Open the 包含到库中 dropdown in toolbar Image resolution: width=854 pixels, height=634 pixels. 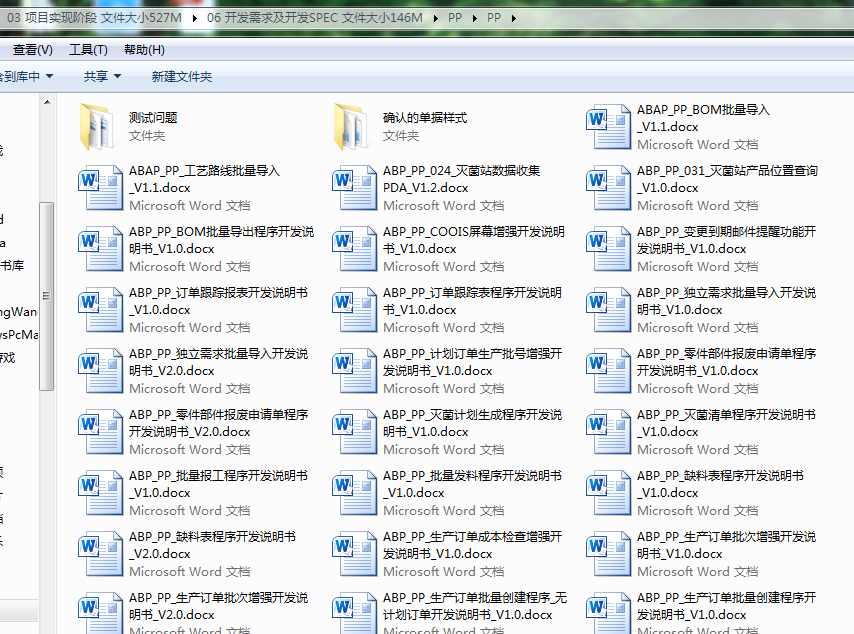click(x=26, y=76)
